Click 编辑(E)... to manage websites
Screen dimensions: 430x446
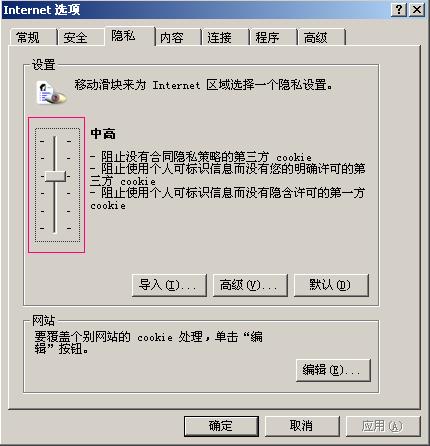(333, 370)
